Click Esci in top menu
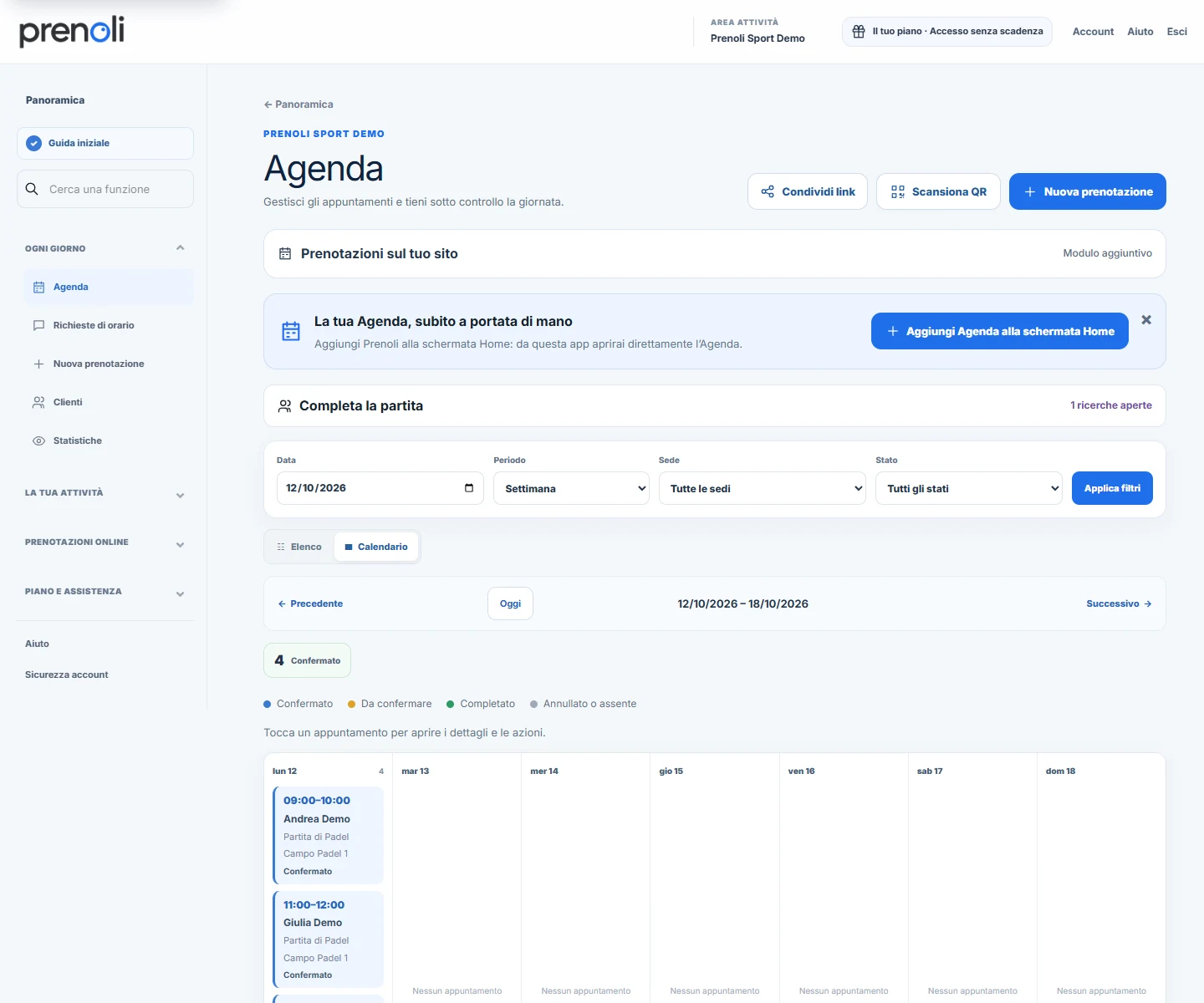Screen dimensions: 1204x1003 point(1177,32)
